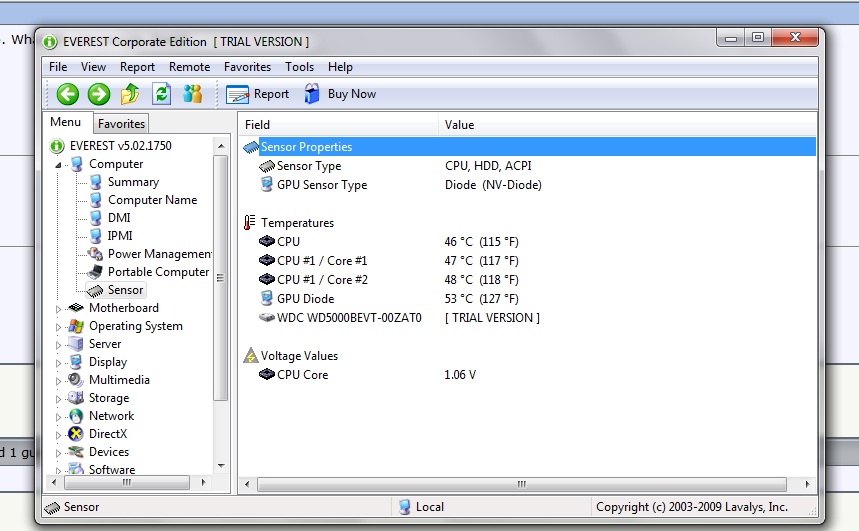The image size is (859, 531).
Task: Open the Help menu
Action: (x=340, y=67)
